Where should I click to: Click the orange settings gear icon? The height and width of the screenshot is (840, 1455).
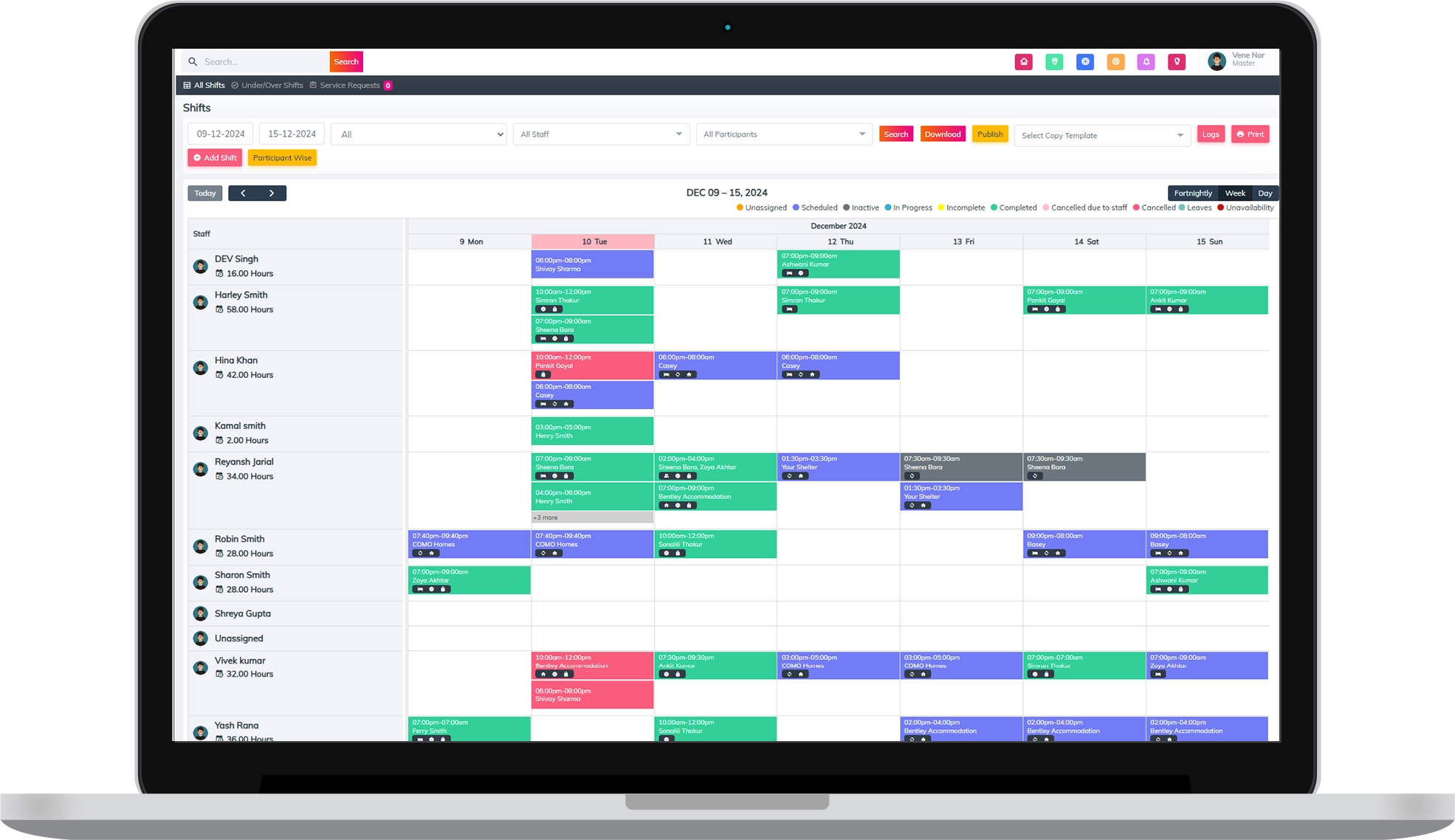click(x=1116, y=62)
